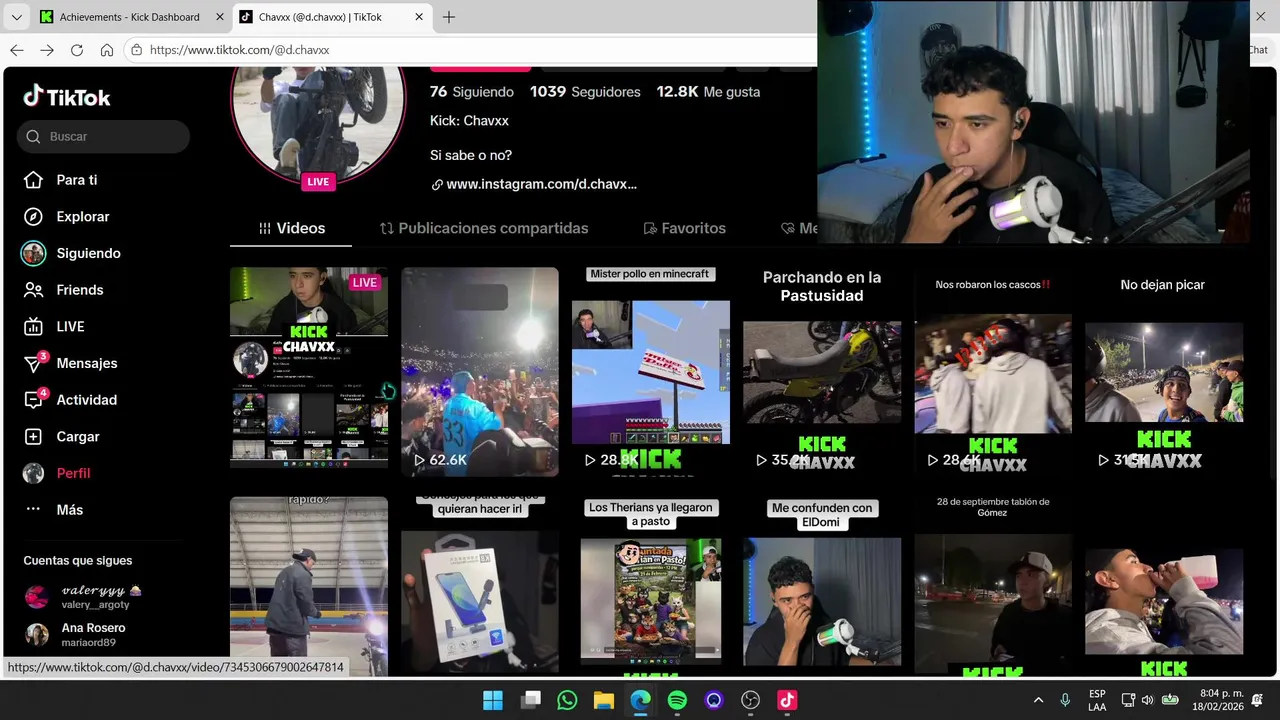Click the Más three-dots icon
Image resolution: width=1280 pixels, height=720 pixels.
point(33,509)
